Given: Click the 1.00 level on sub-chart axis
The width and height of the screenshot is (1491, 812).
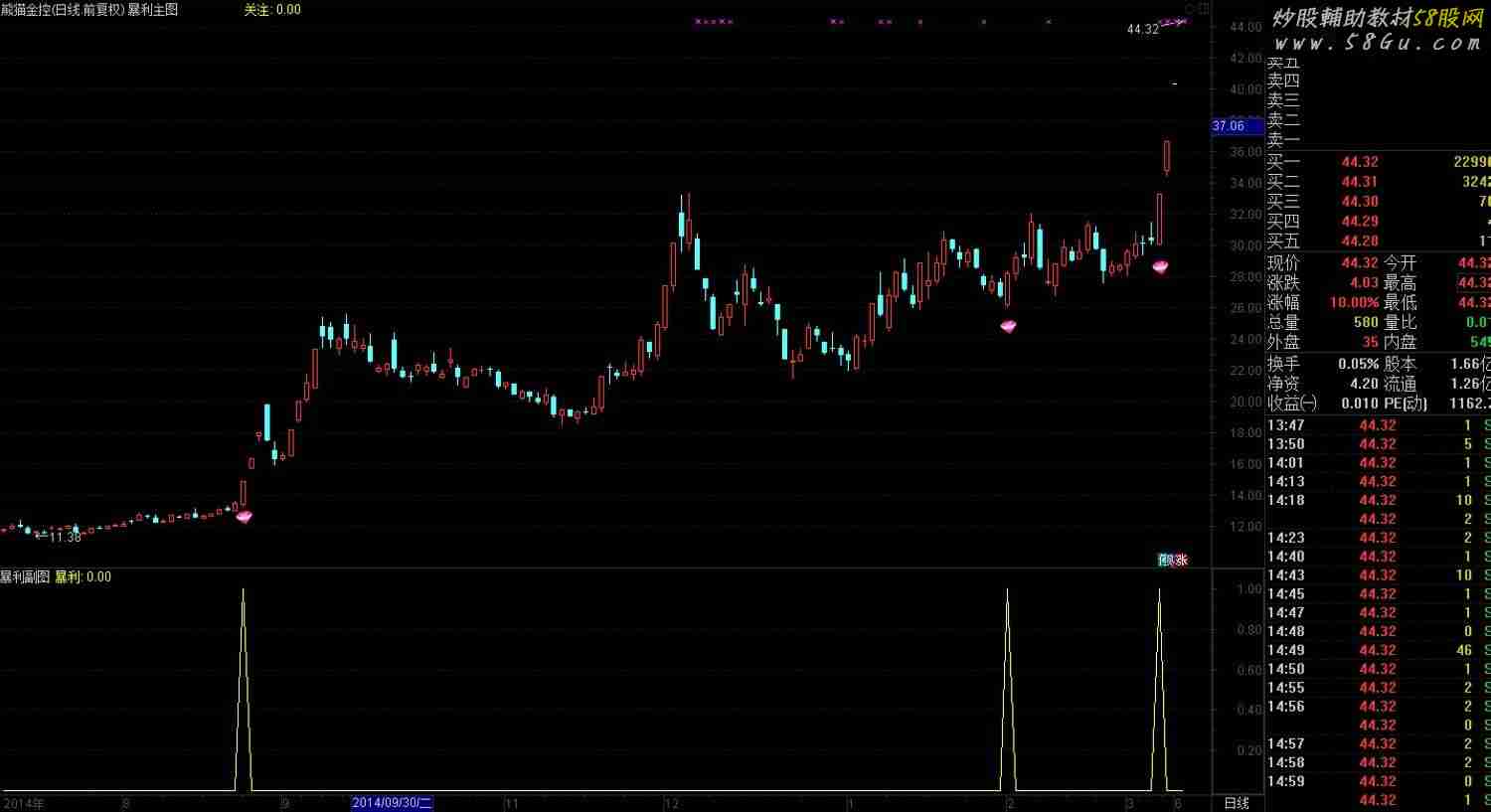Looking at the screenshot, I should (x=1249, y=589).
